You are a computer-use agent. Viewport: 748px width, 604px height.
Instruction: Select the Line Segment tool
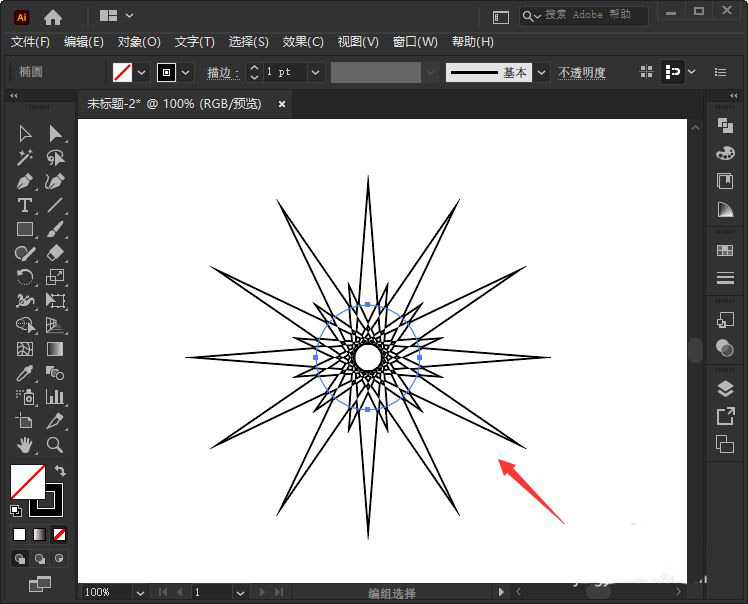(x=55, y=206)
